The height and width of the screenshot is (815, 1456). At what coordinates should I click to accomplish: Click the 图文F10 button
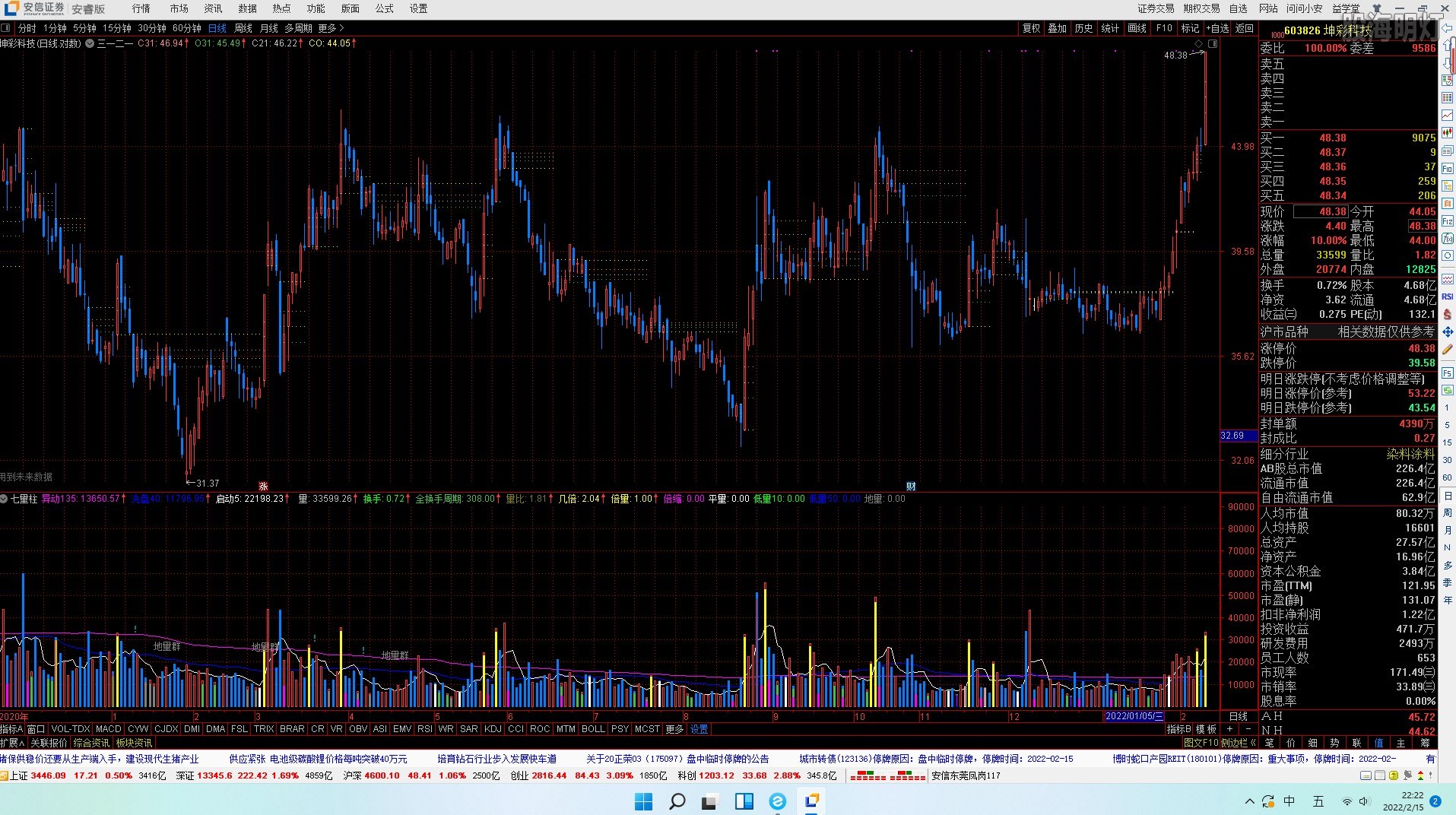click(1201, 743)
